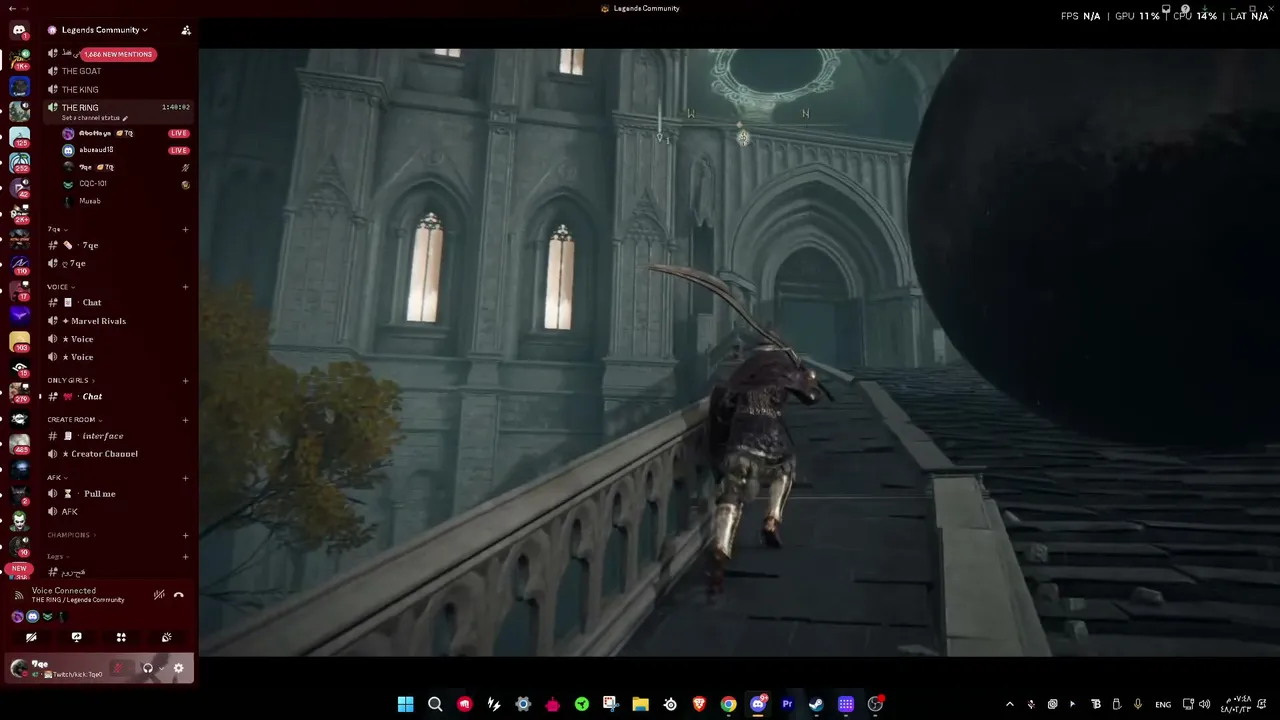Image resolution: width=1280 pixels, height=720 pixels.
Task: Open the Joker avatar server
Action: [19, 522]
